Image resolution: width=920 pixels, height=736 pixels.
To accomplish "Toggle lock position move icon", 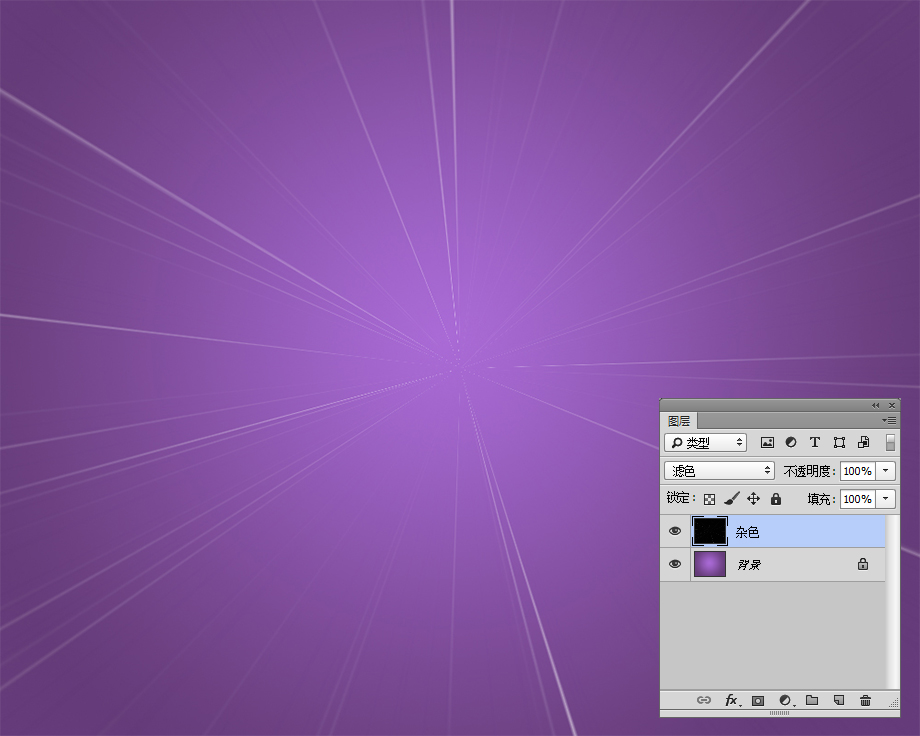I will 753,499.
